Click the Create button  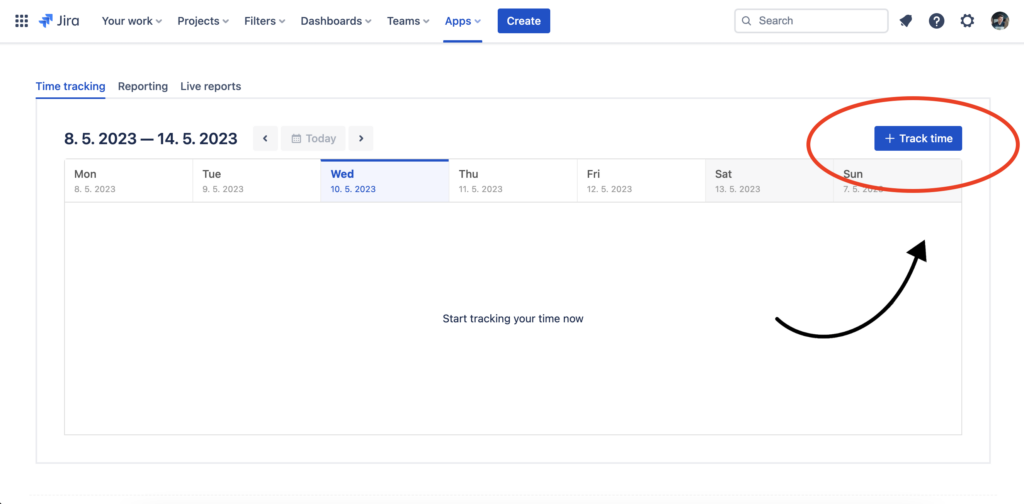524,21
